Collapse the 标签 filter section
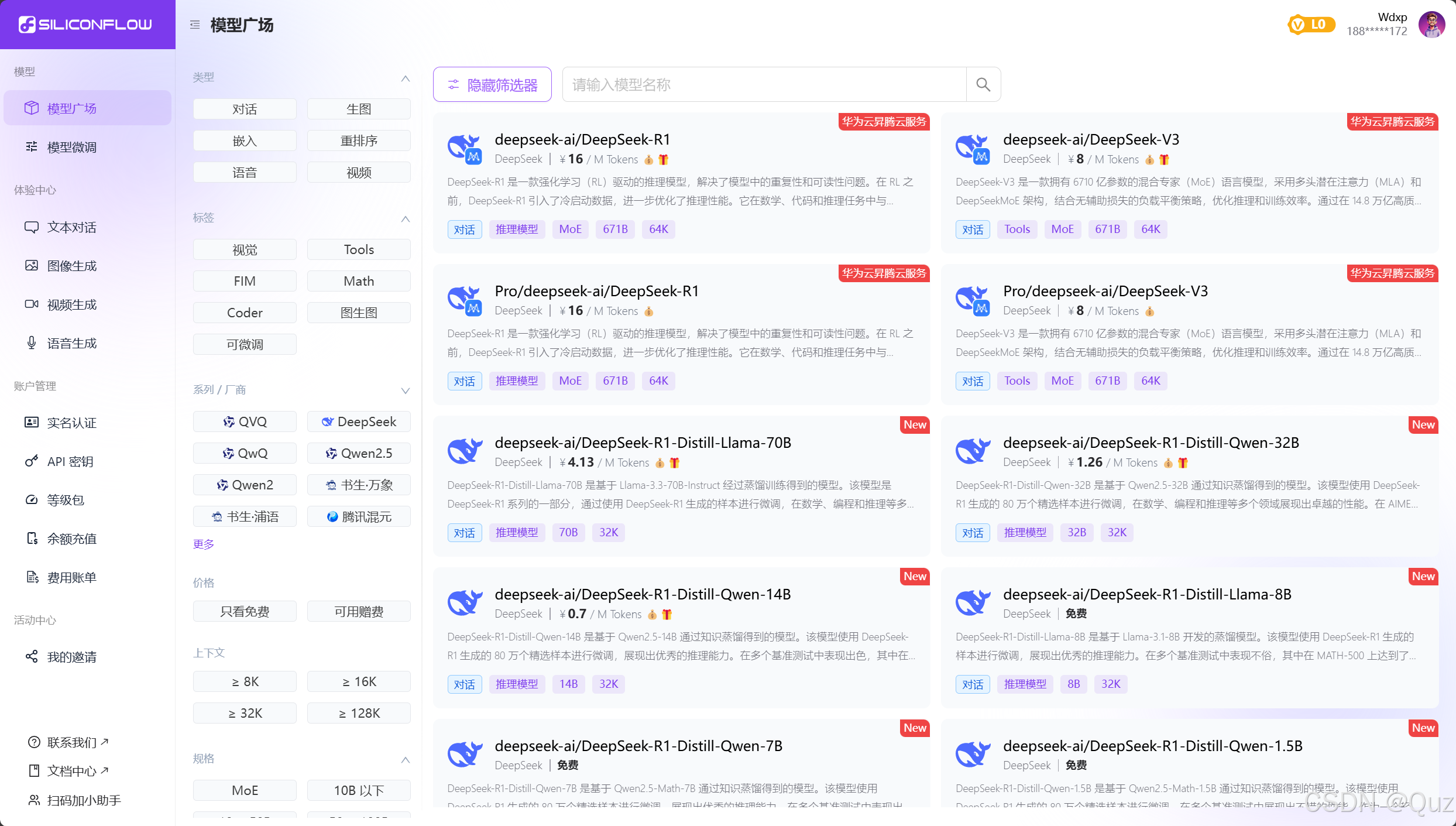Image resolution: width=1456 pixels, height=826 pixels. click(x=405, y=219)
